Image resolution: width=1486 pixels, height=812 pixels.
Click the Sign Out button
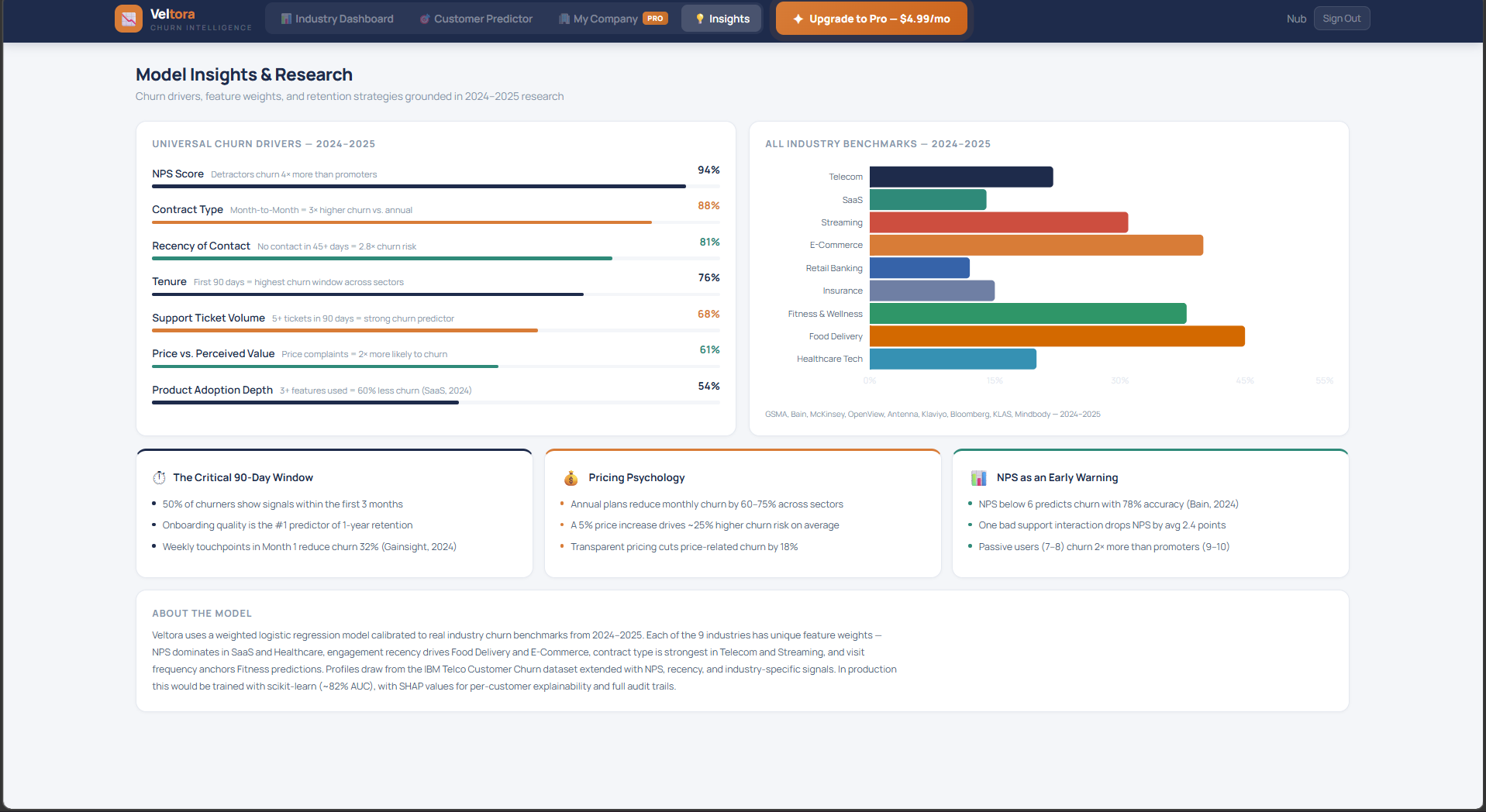pos(1341,18)
